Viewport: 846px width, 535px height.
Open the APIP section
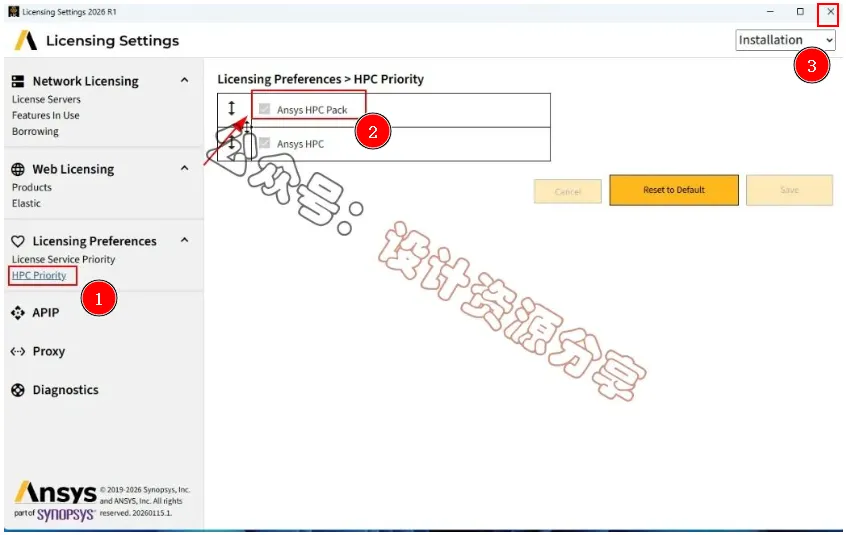[46, 313]
